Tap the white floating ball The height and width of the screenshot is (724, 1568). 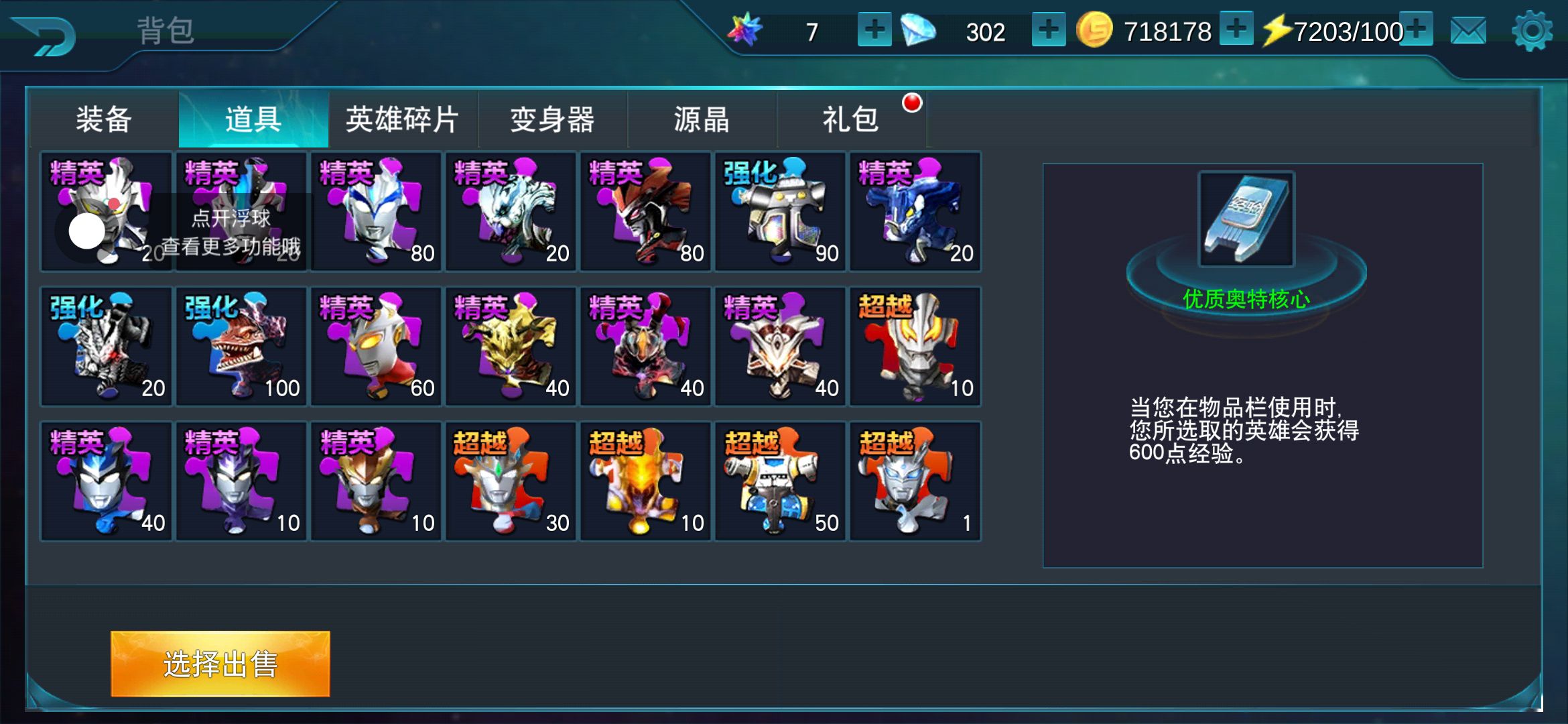pos(87,231)
